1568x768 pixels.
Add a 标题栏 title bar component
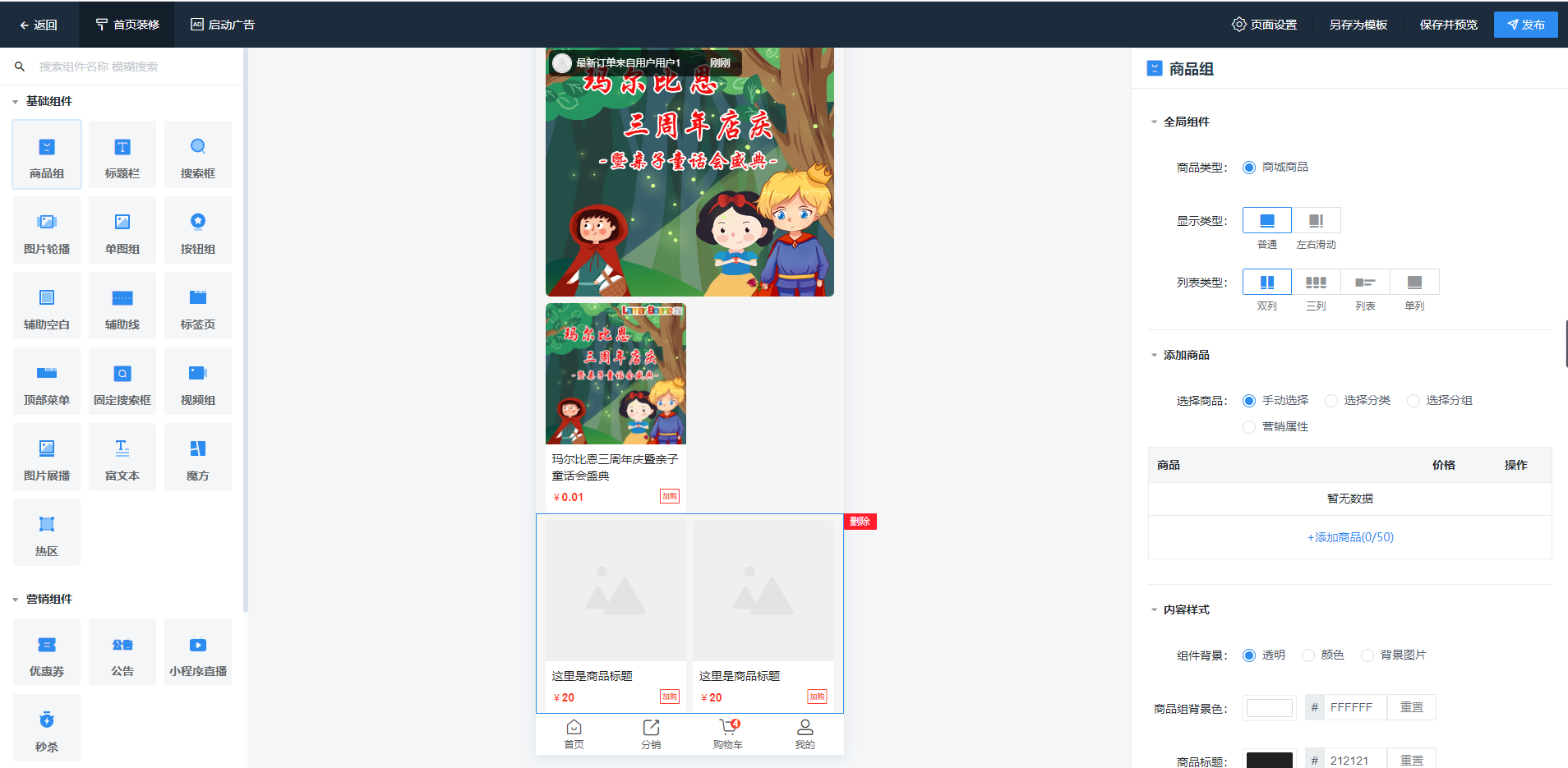[x=122, y=154]
